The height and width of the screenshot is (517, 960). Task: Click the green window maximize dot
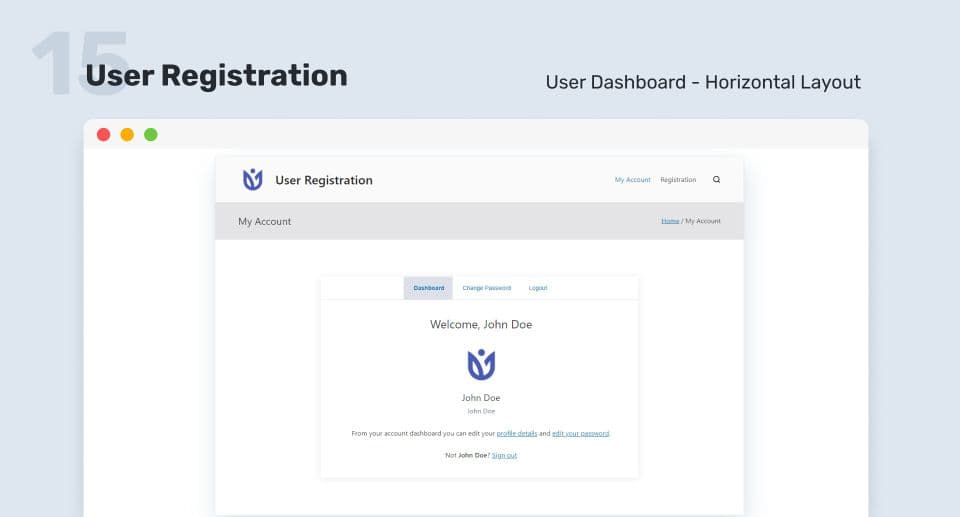[x=151, y=134]
